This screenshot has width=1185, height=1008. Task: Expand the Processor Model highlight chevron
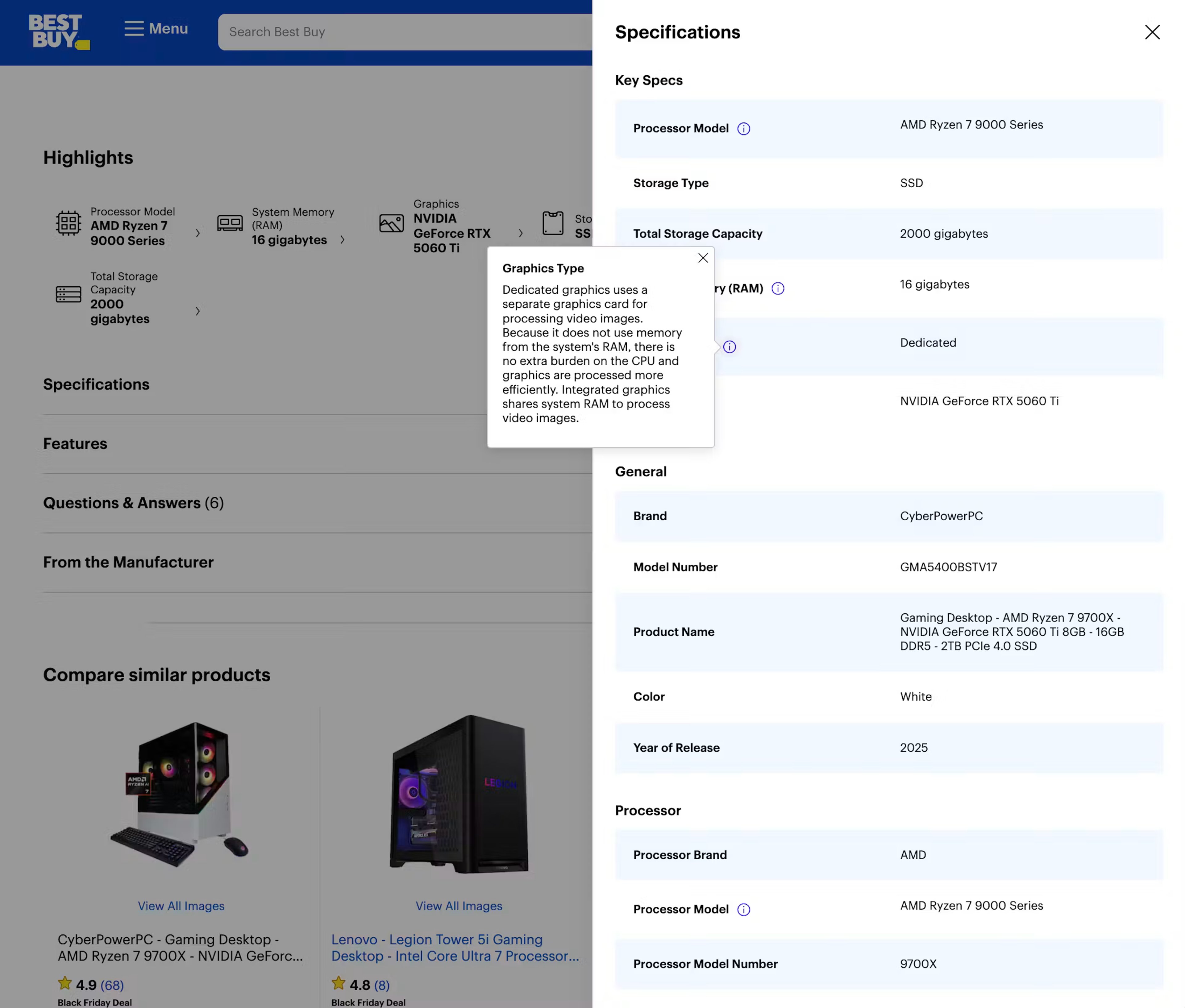point(197,233)
